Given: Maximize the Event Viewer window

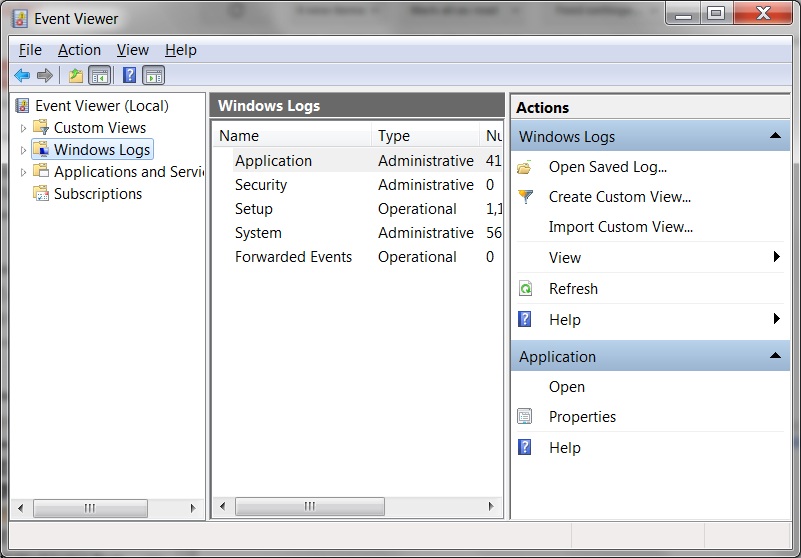Looking at the screenshot, I should click(x=716, y=14).
